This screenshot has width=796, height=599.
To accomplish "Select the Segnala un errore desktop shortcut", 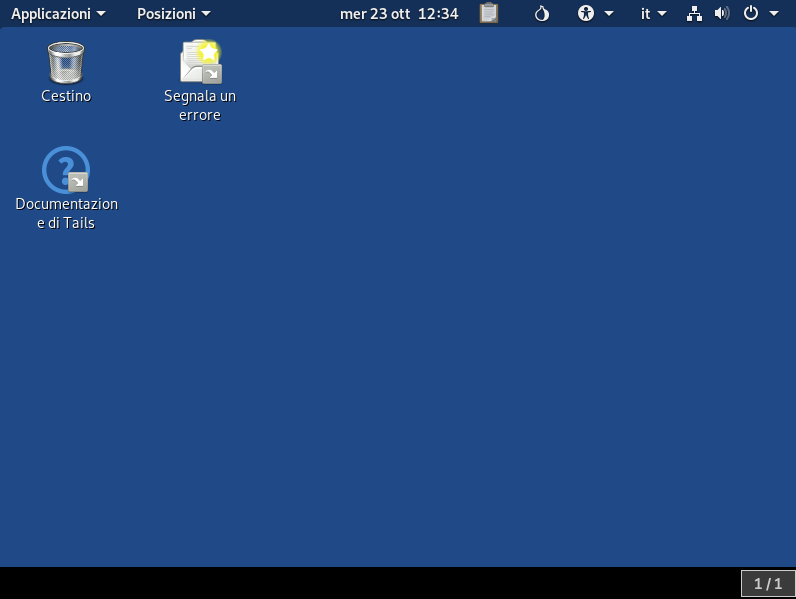I will tap(200, 62).
